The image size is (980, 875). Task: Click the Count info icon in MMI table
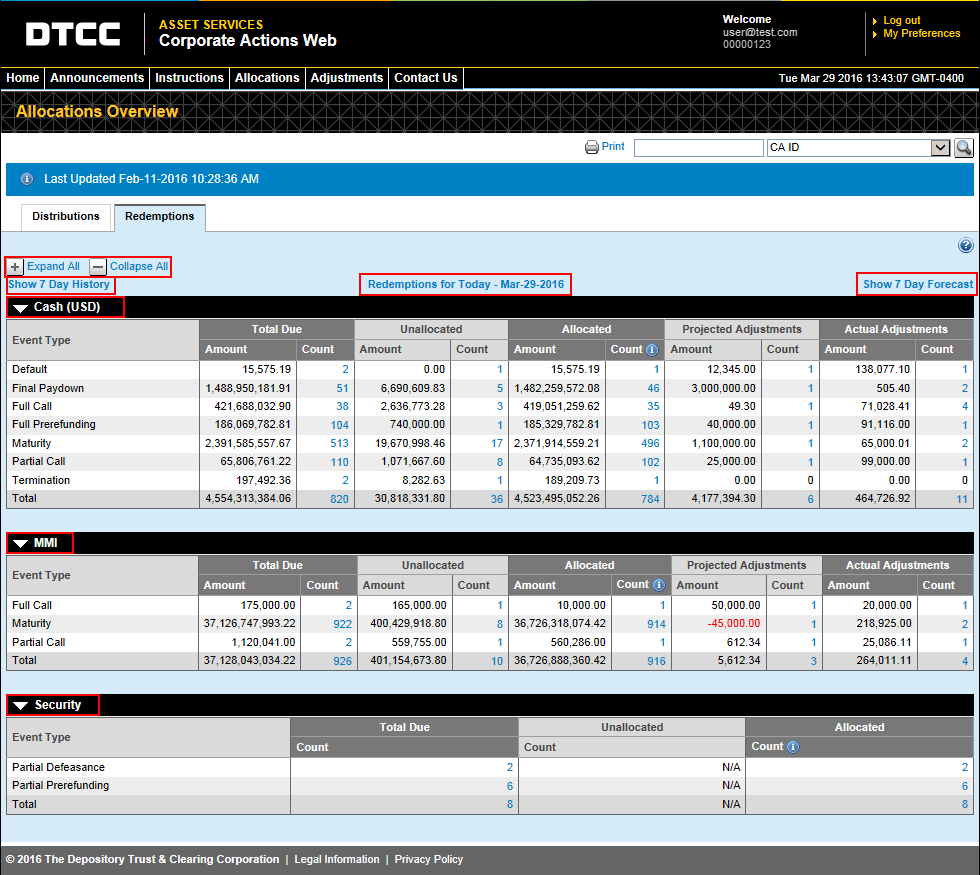(658, 585)
